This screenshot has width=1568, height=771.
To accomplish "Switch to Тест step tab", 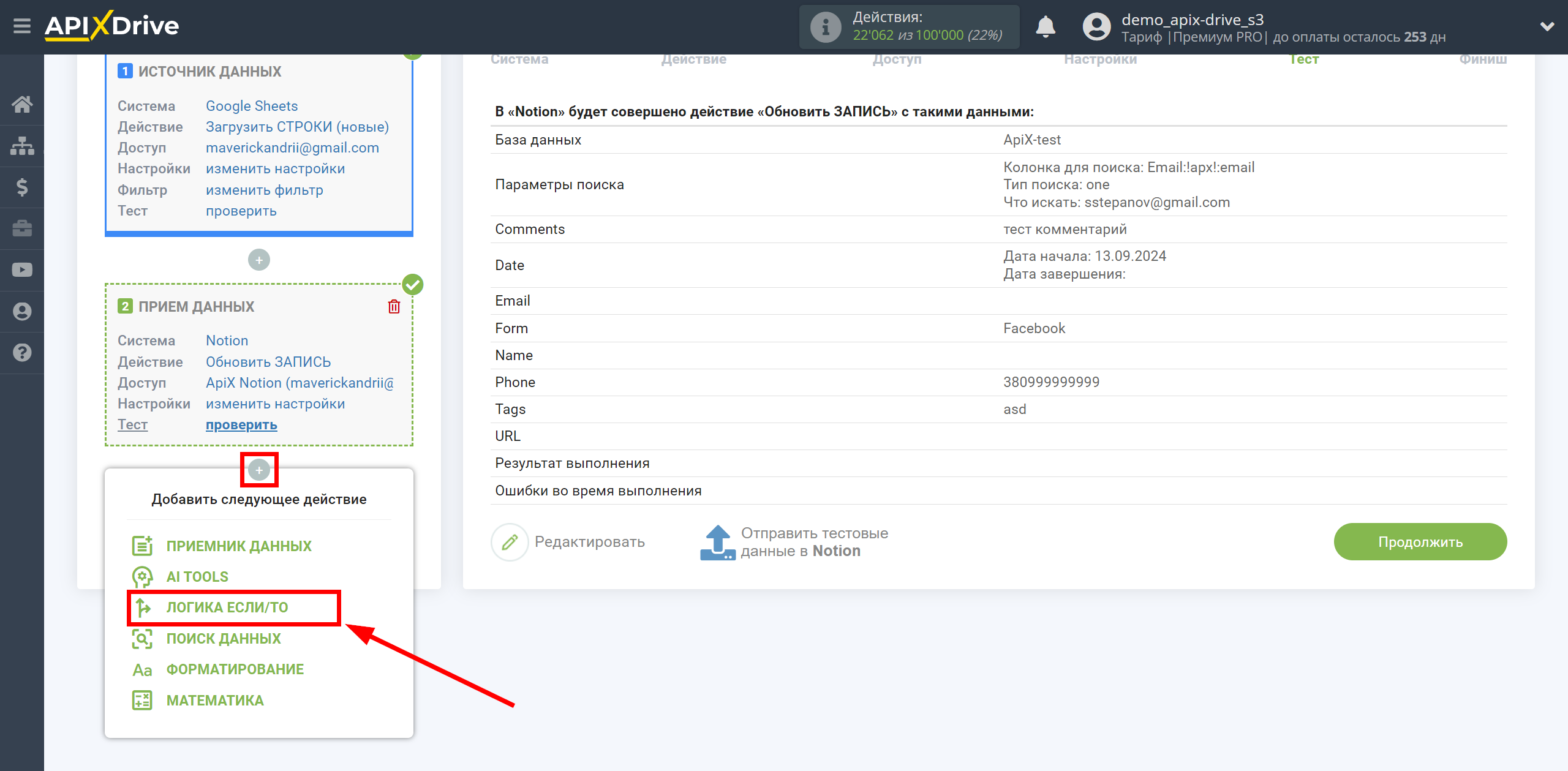I will tap(1304, 59).
